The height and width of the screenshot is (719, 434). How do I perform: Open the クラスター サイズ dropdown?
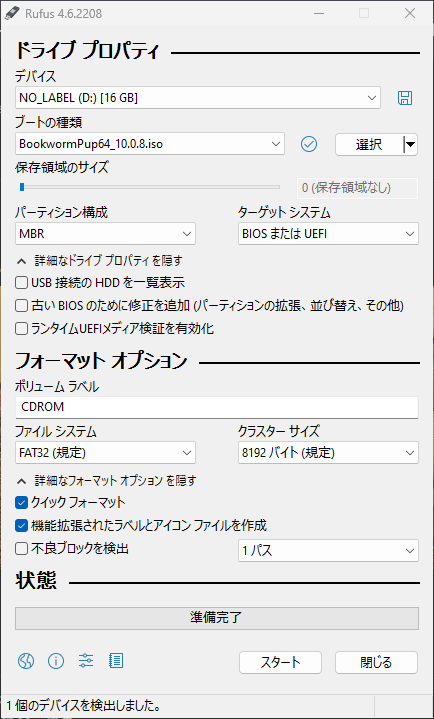click(328, 453)
